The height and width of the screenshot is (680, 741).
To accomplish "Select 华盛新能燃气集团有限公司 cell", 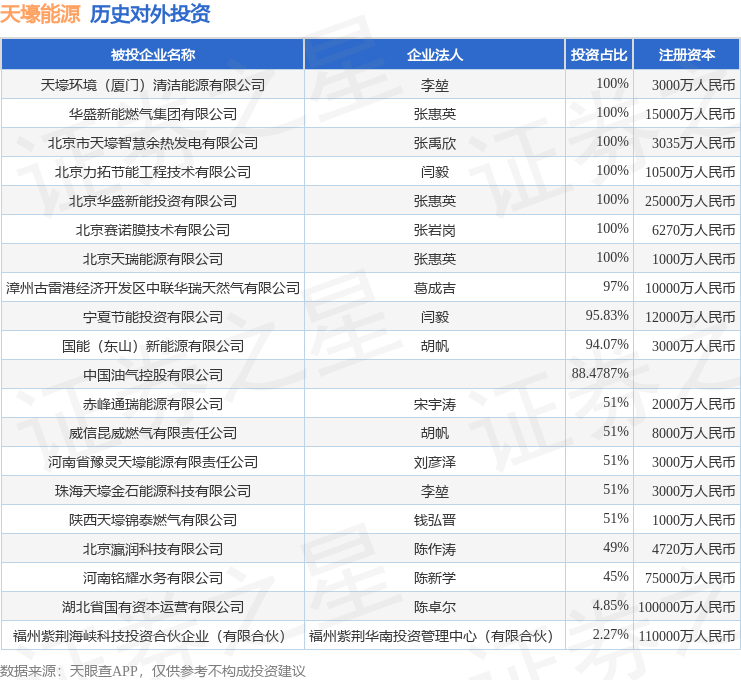I will (x=153, y=114).
